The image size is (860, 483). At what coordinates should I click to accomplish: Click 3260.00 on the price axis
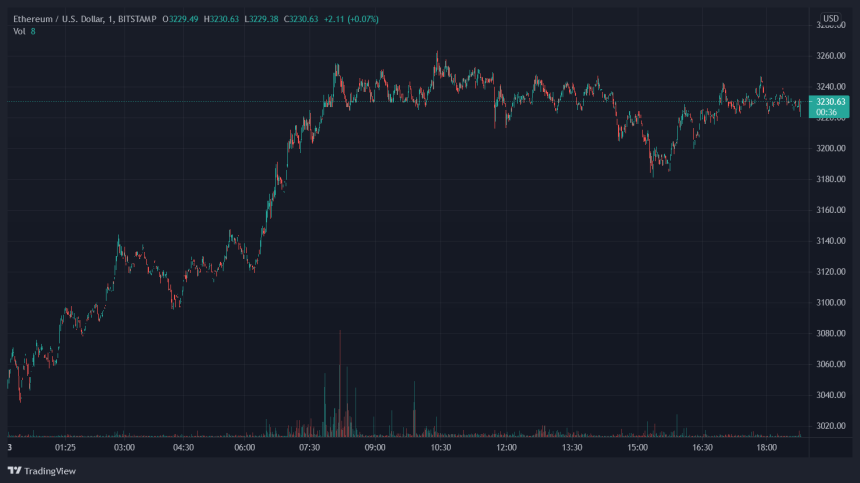[x=830, y=55]
